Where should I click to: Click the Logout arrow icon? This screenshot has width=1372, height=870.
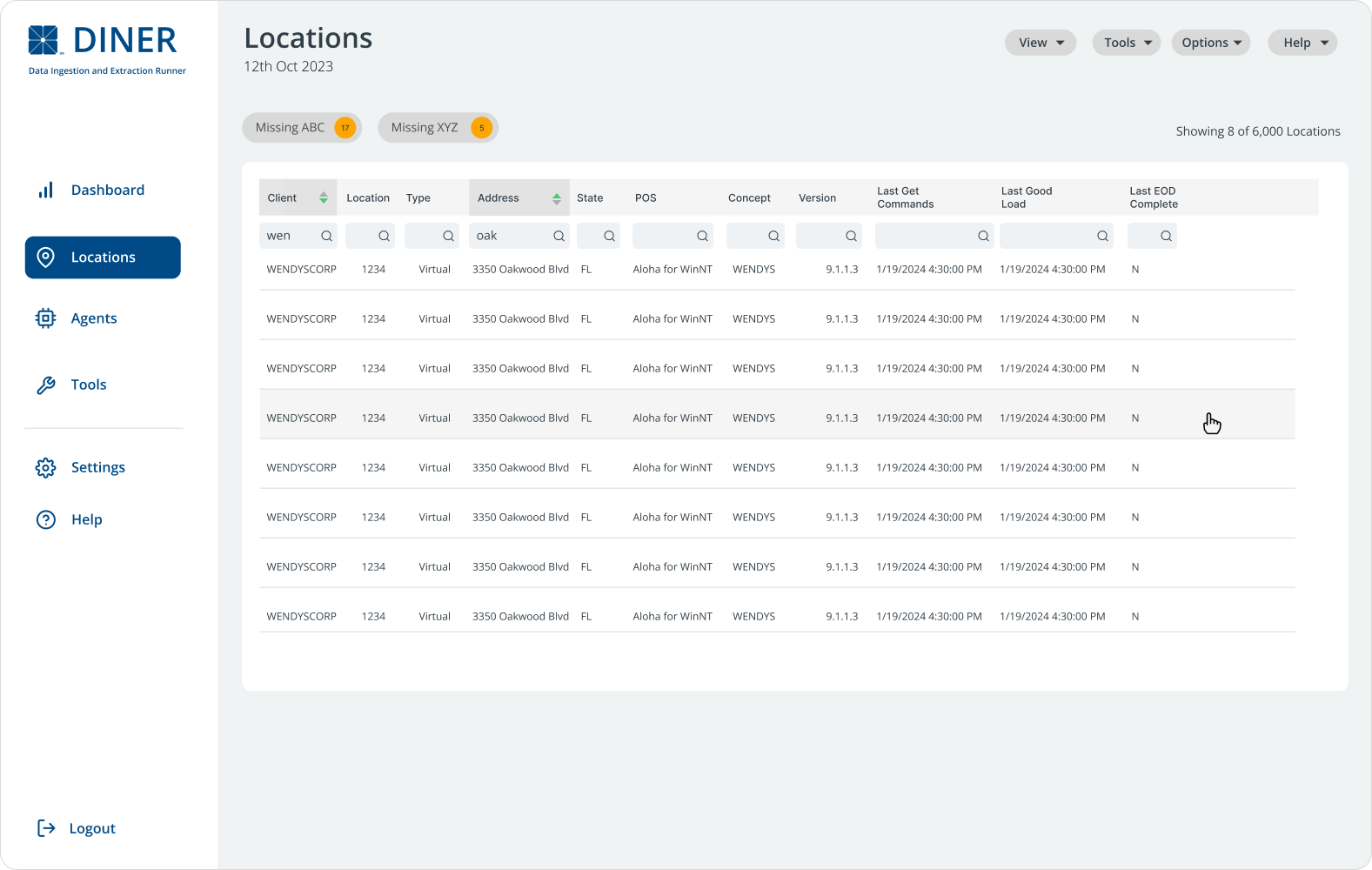[x=46, y=828]
